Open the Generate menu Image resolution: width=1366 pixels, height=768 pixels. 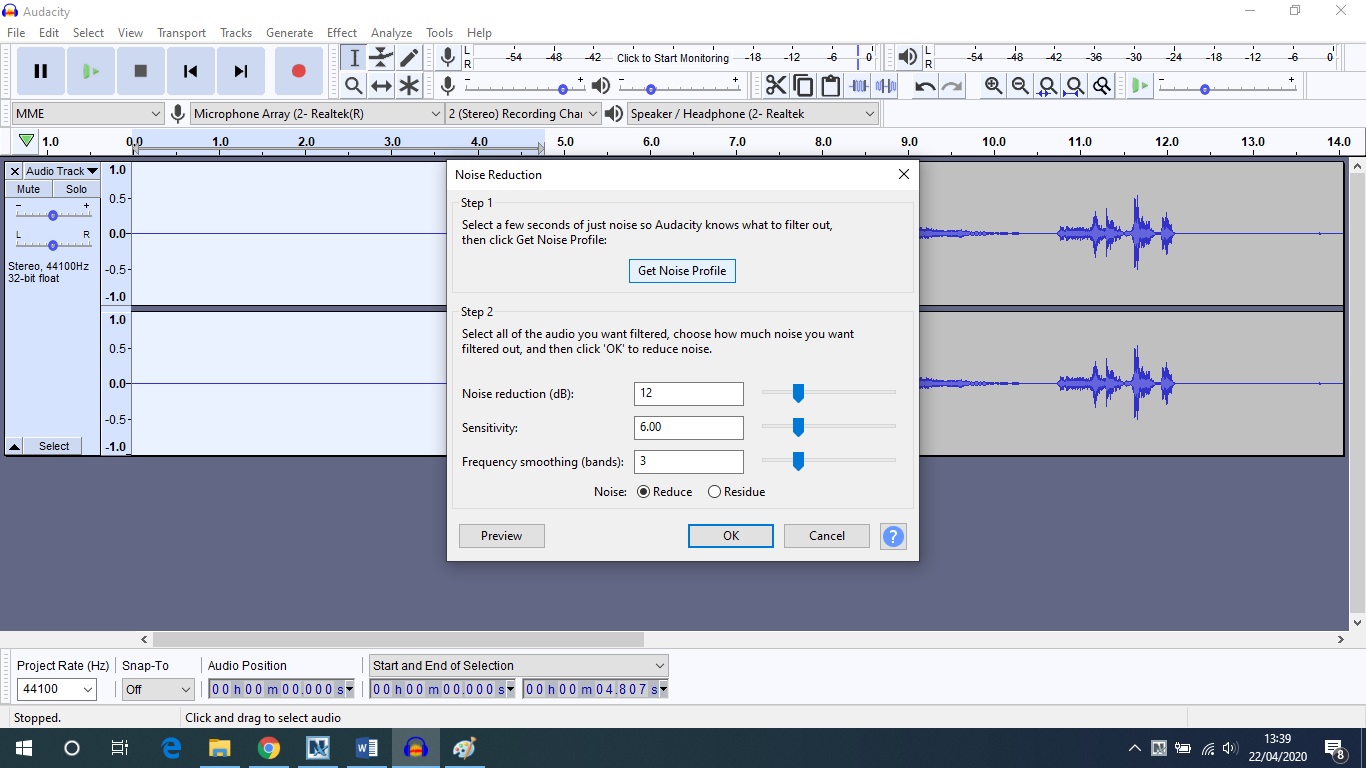click(x=289, y=33)
